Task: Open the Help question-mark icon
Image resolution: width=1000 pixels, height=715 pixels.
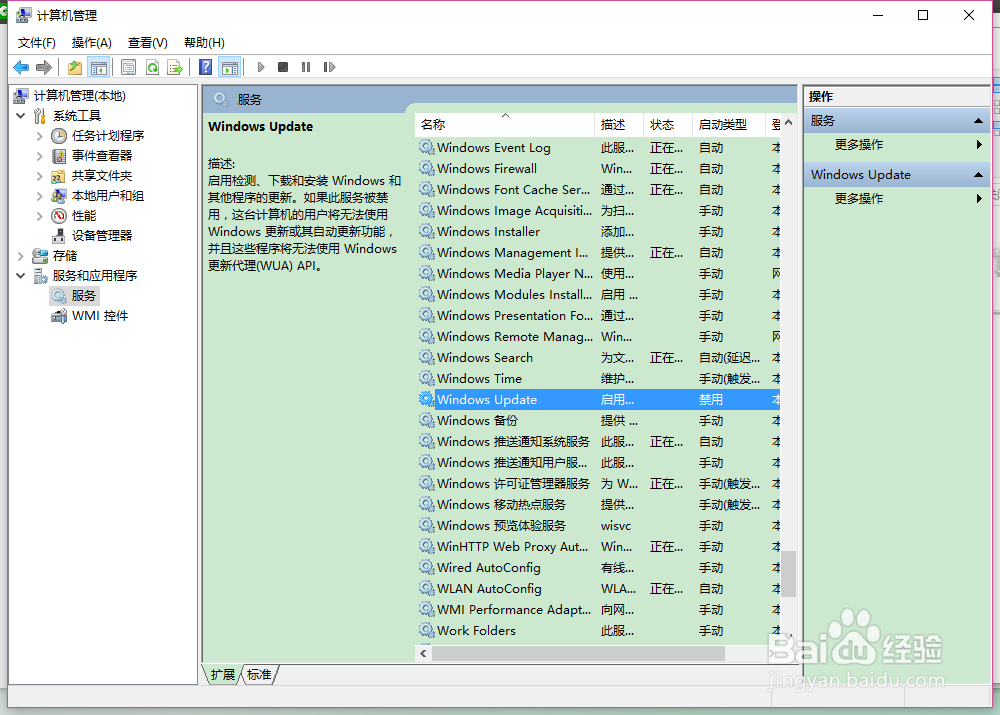Action: (x=205, y=67)
